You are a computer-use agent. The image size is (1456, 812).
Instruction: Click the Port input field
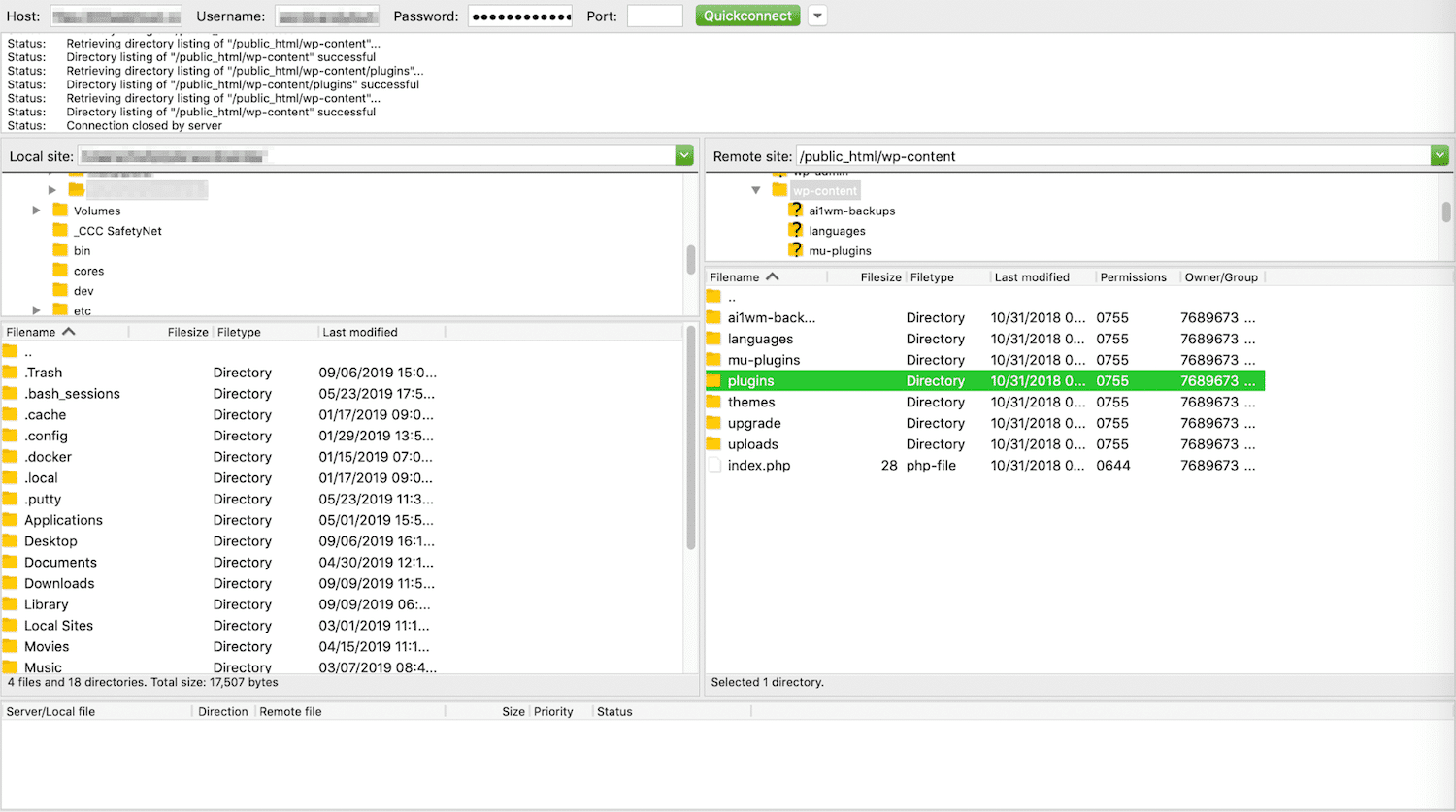[655, 16]
